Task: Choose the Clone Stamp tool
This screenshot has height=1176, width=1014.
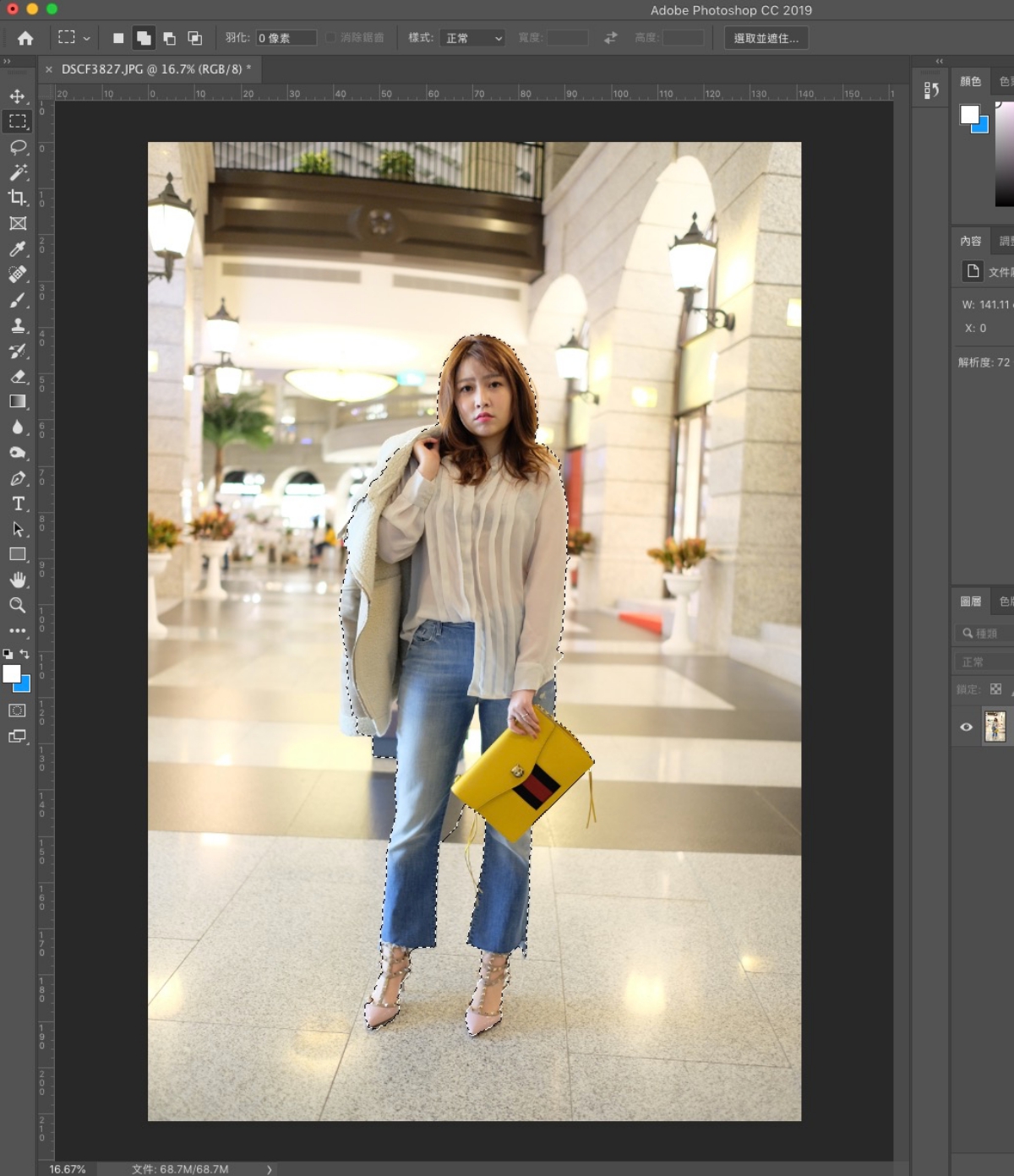Action: 18,325
